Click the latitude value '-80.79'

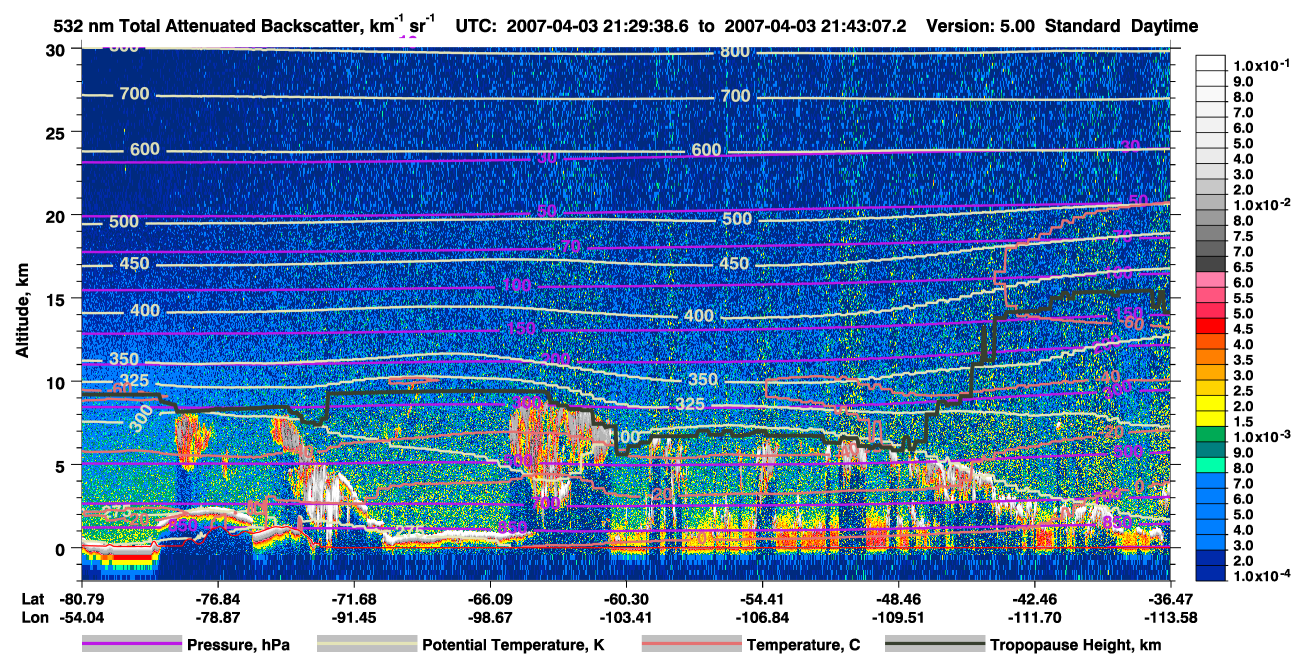pos(81,600)
